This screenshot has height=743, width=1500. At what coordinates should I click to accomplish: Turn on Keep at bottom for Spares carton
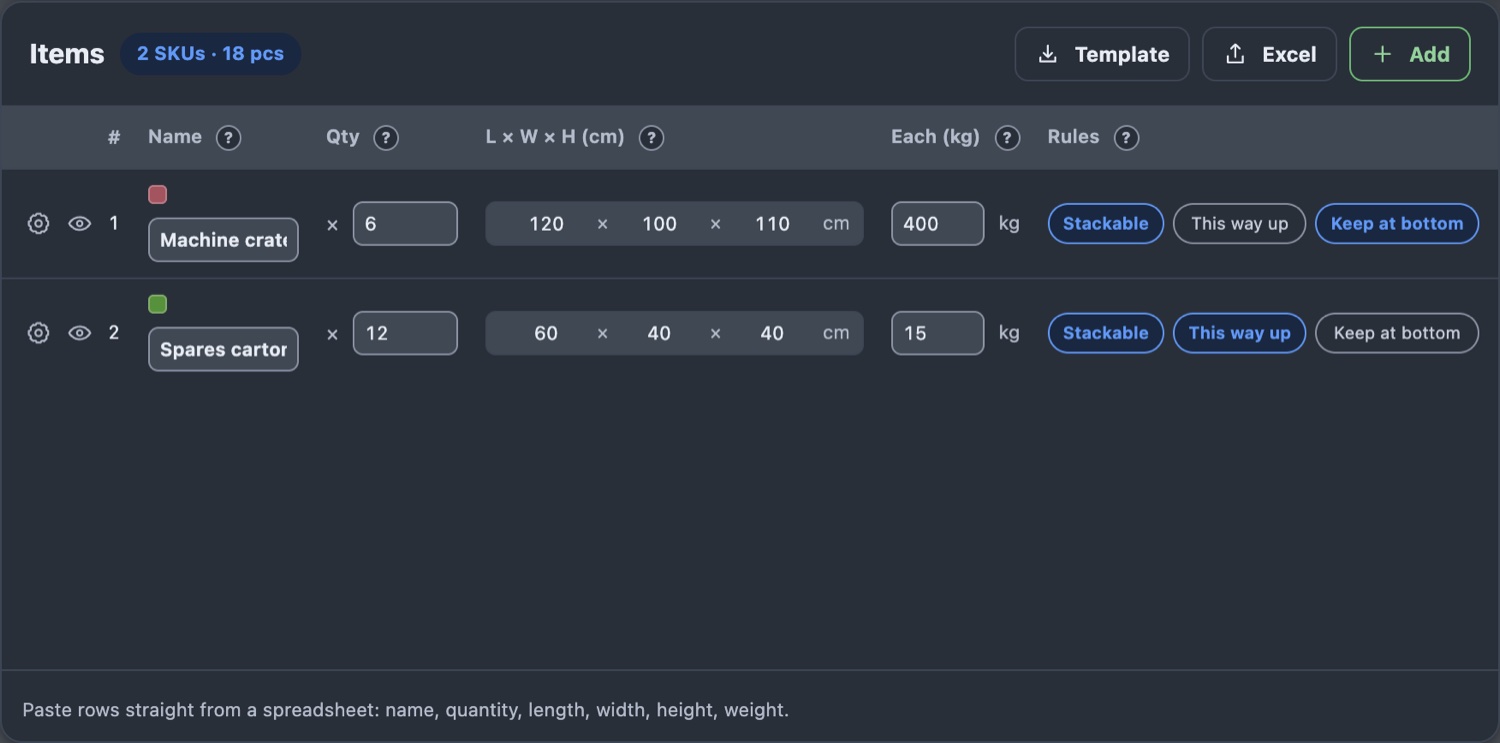(x=1397, y=333)
